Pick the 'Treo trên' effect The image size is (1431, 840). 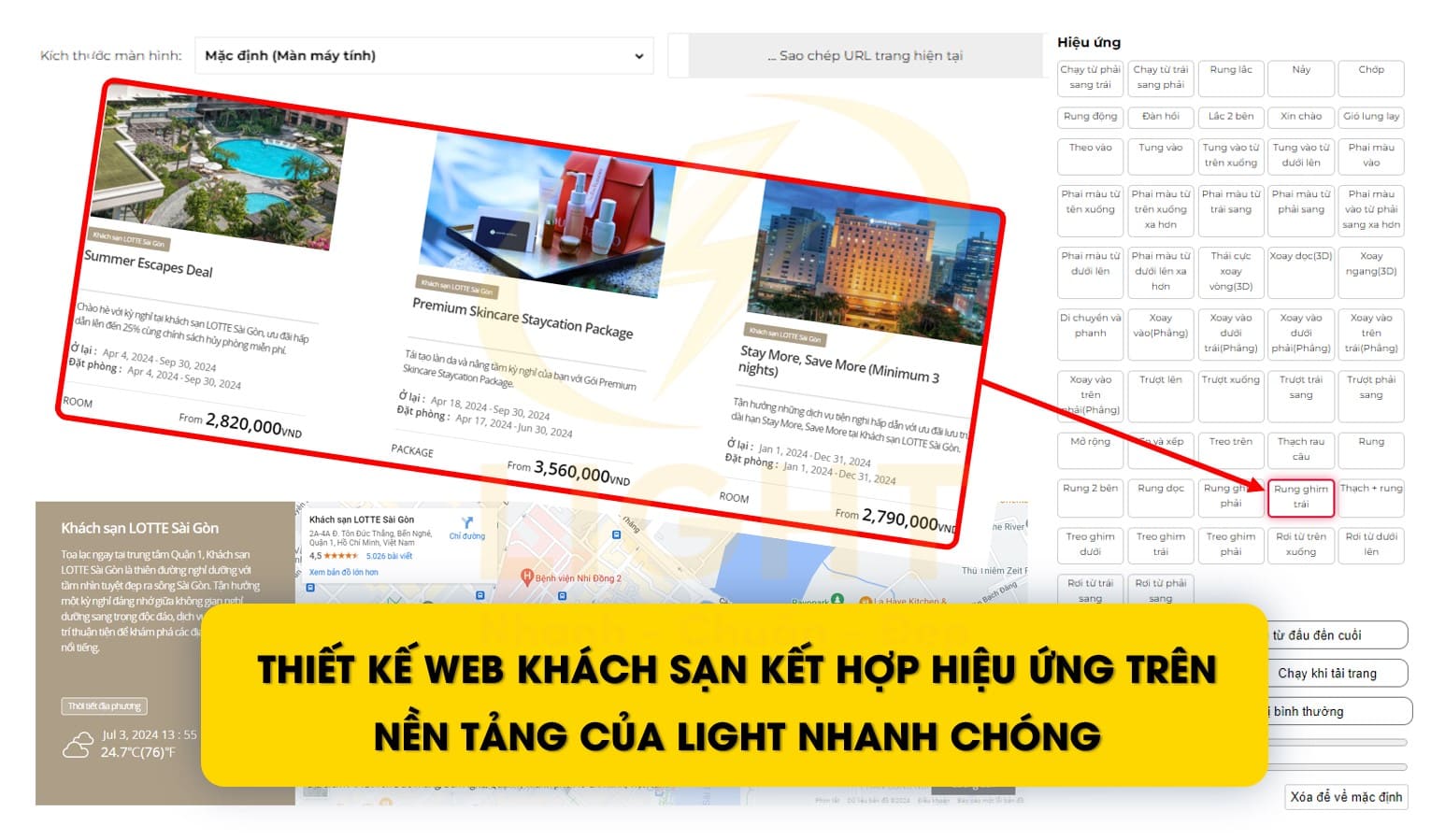pyautogui.click(x=1230, y=450)
